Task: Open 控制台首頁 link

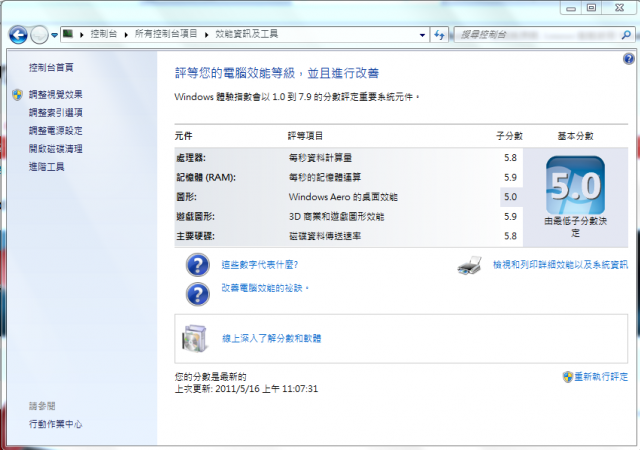Action: pyautogui.click(x=51, y=67)
